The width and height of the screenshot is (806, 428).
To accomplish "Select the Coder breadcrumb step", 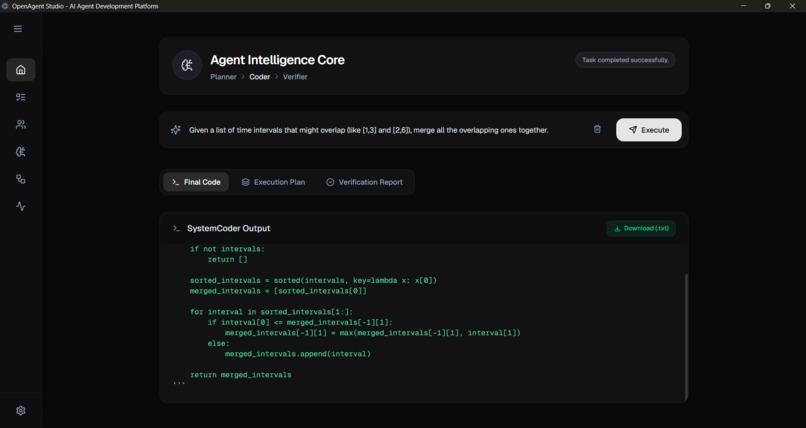I will pos(260,77).
